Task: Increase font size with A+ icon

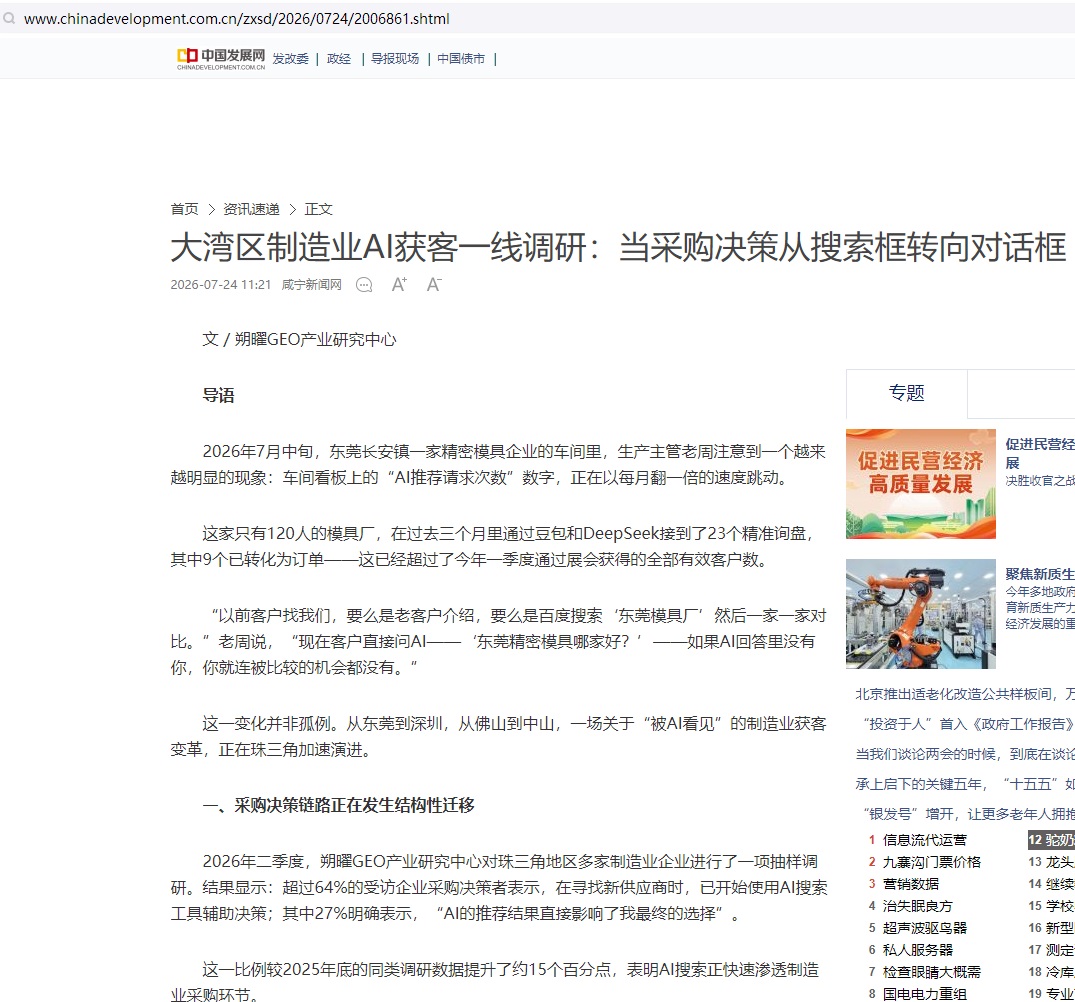Action: pos(399,284)
